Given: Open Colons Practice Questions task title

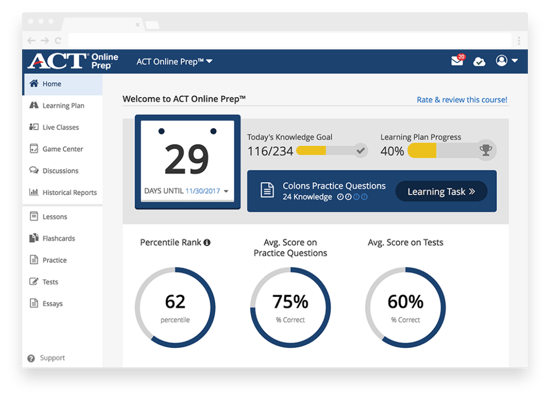Looking at the screenshot, I should point(334,186).
